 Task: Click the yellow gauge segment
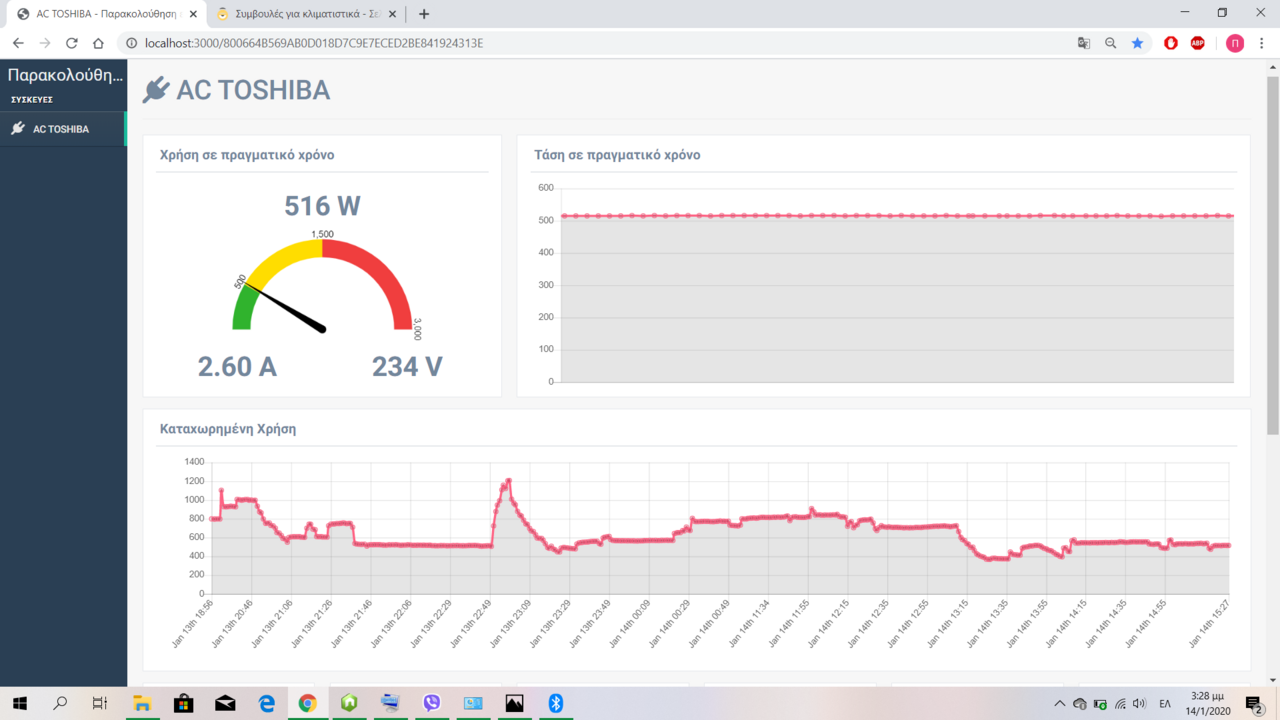coord(283,258)
